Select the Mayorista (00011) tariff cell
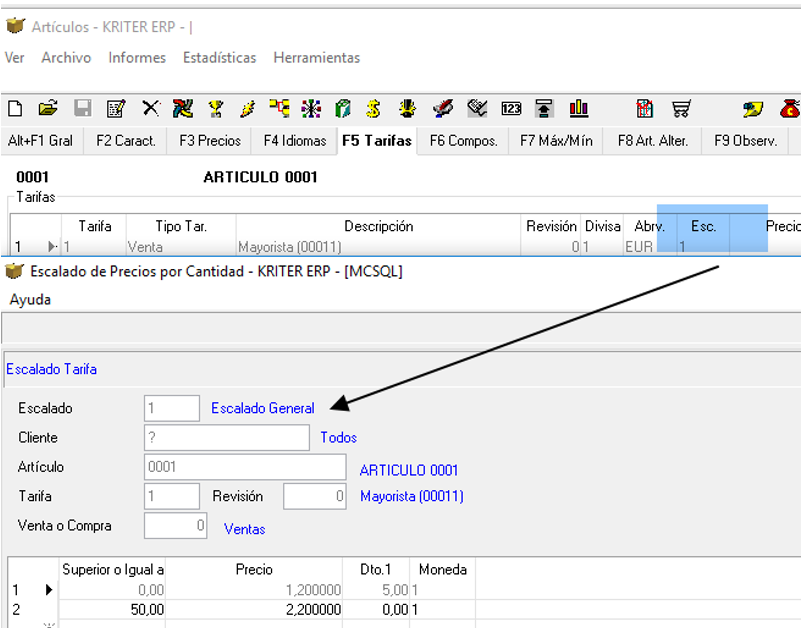This screenshot has height=628, width=812. pos(379,247)
